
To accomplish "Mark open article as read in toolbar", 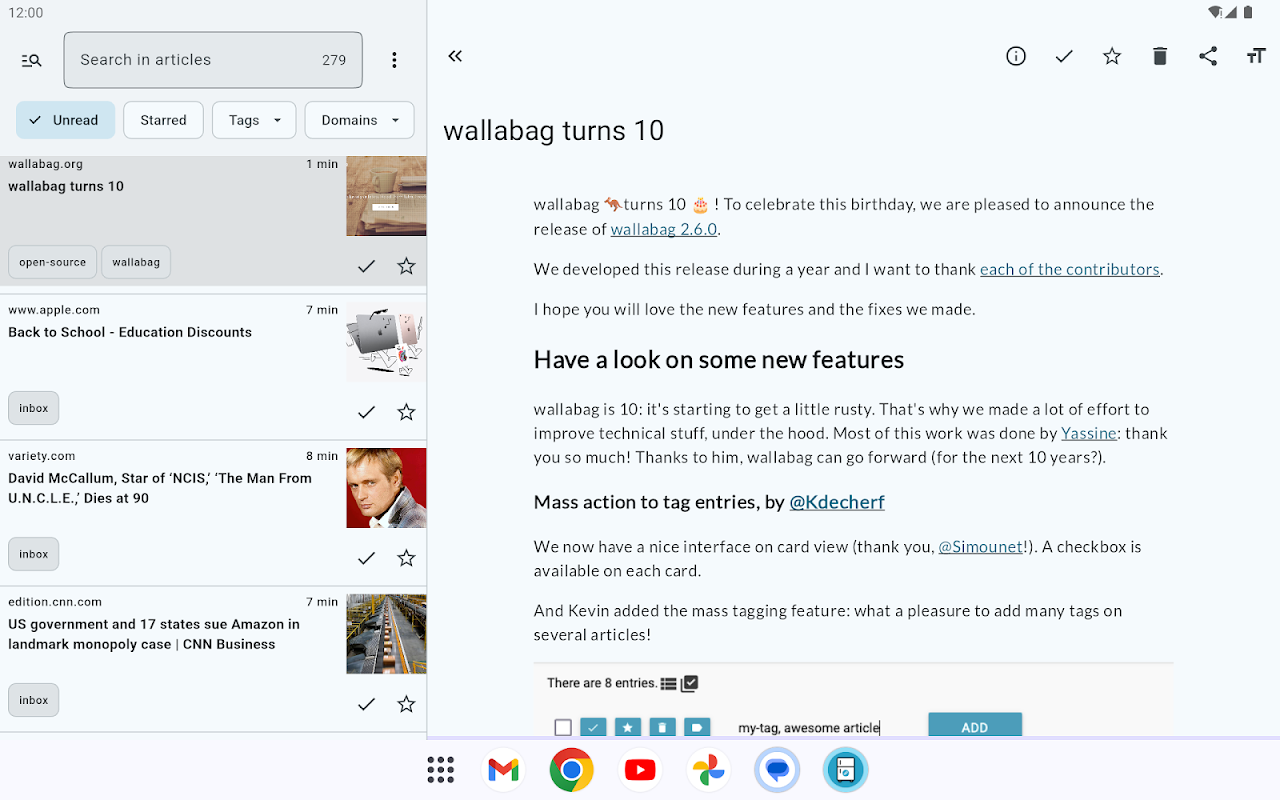I will click(1064, 56).
